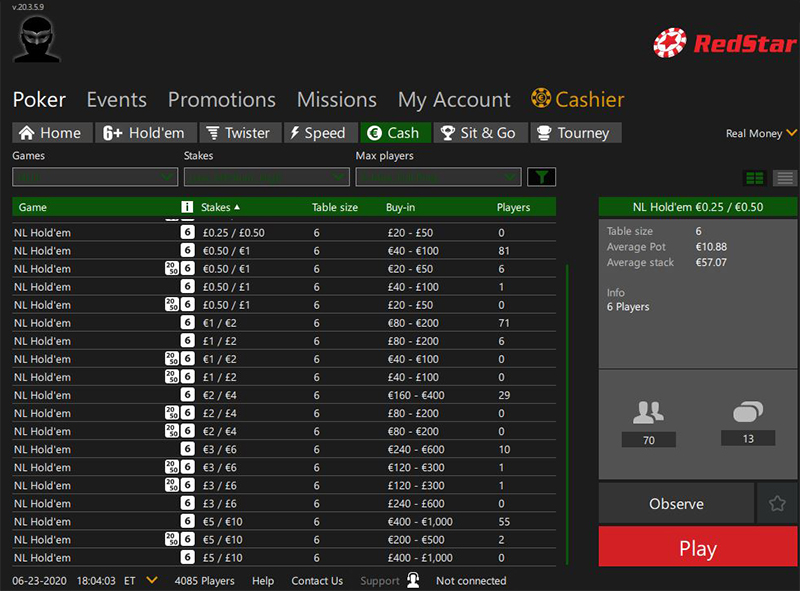Switch to grid view layout icon
The width and height of the screenshot is (800, 591).
(x=755, y=178)
